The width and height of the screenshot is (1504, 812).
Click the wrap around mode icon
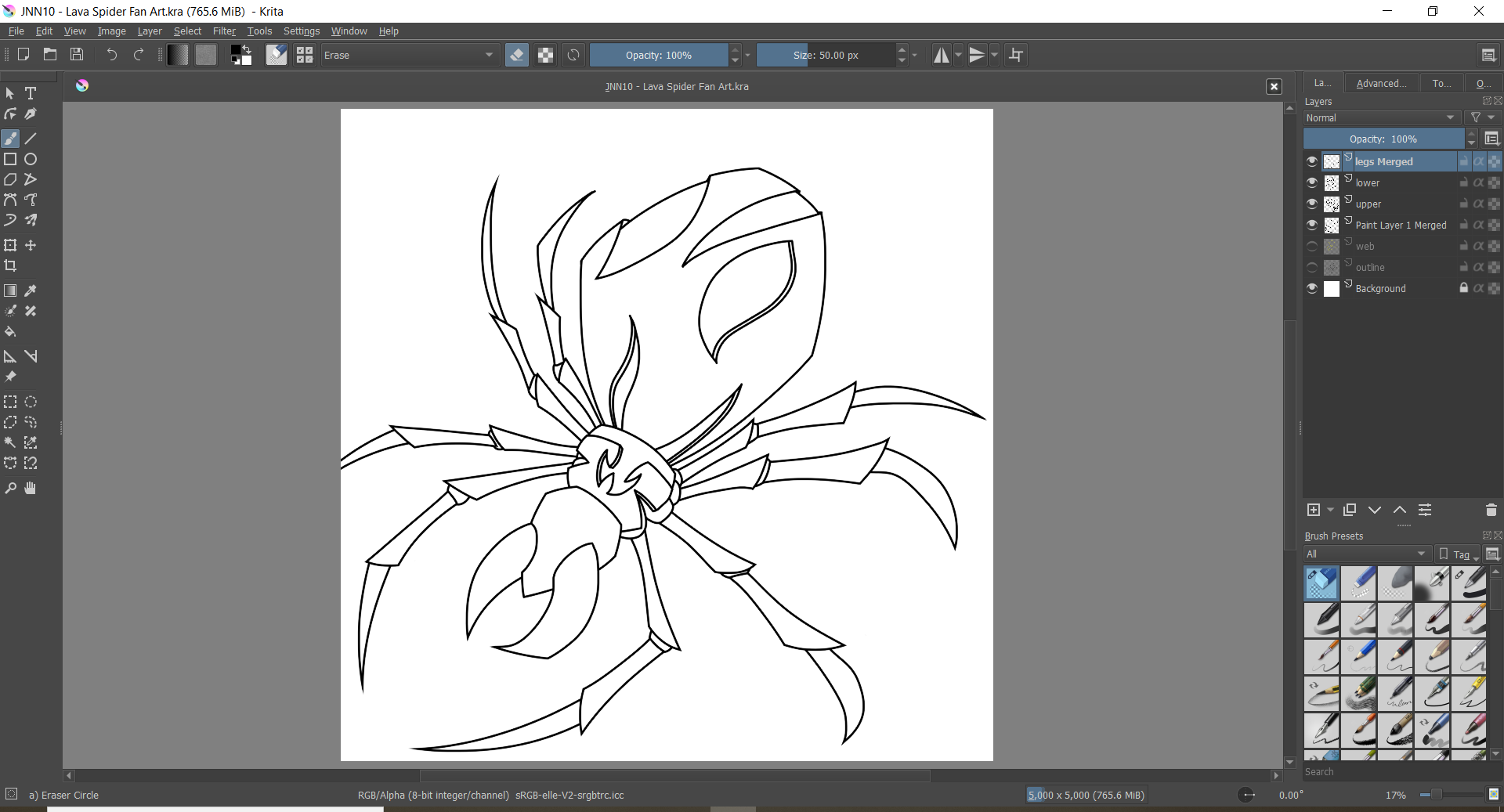pos(1016,55)
